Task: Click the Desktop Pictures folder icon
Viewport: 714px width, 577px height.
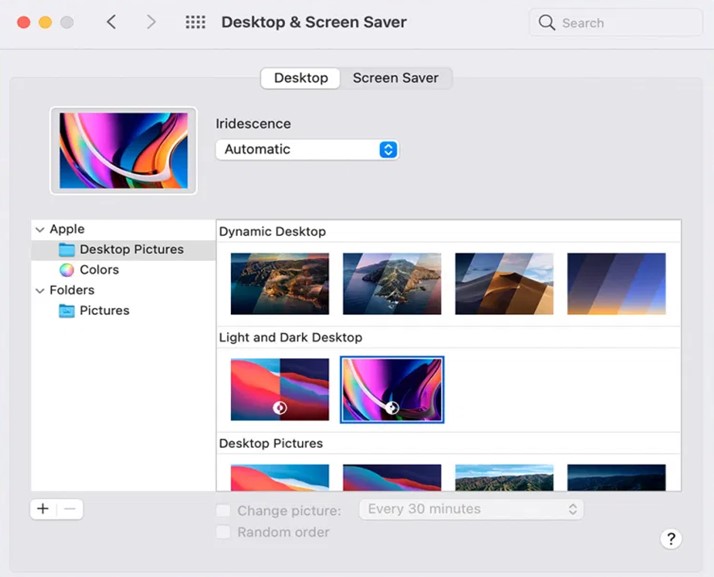Action: click(66, 250)
